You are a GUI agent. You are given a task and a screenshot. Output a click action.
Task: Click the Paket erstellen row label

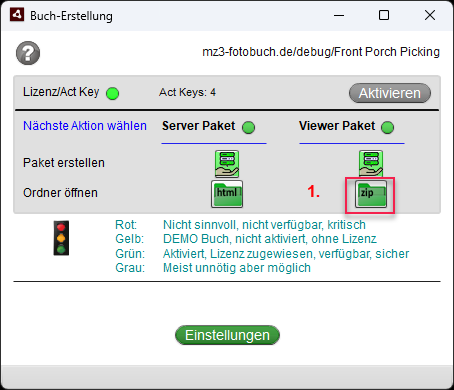(x=64, y=163)
